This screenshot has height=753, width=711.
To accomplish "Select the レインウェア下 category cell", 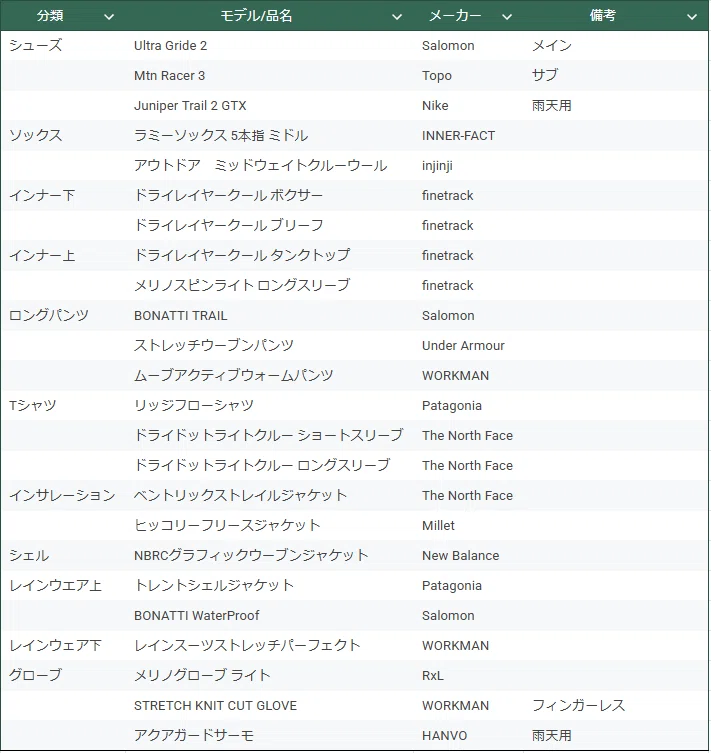I will click(56, 645).
